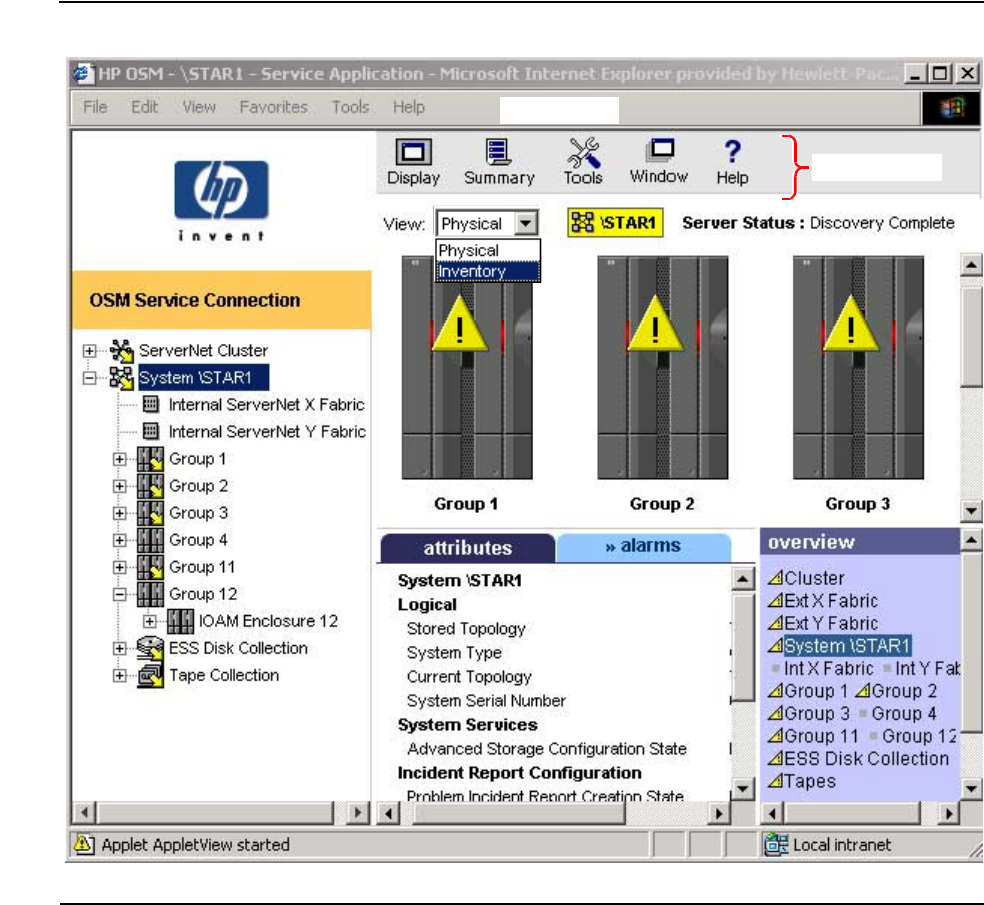The image size is (984, 905).
Task: Collapse the Group 12 tree node
Action: (119, 594)
